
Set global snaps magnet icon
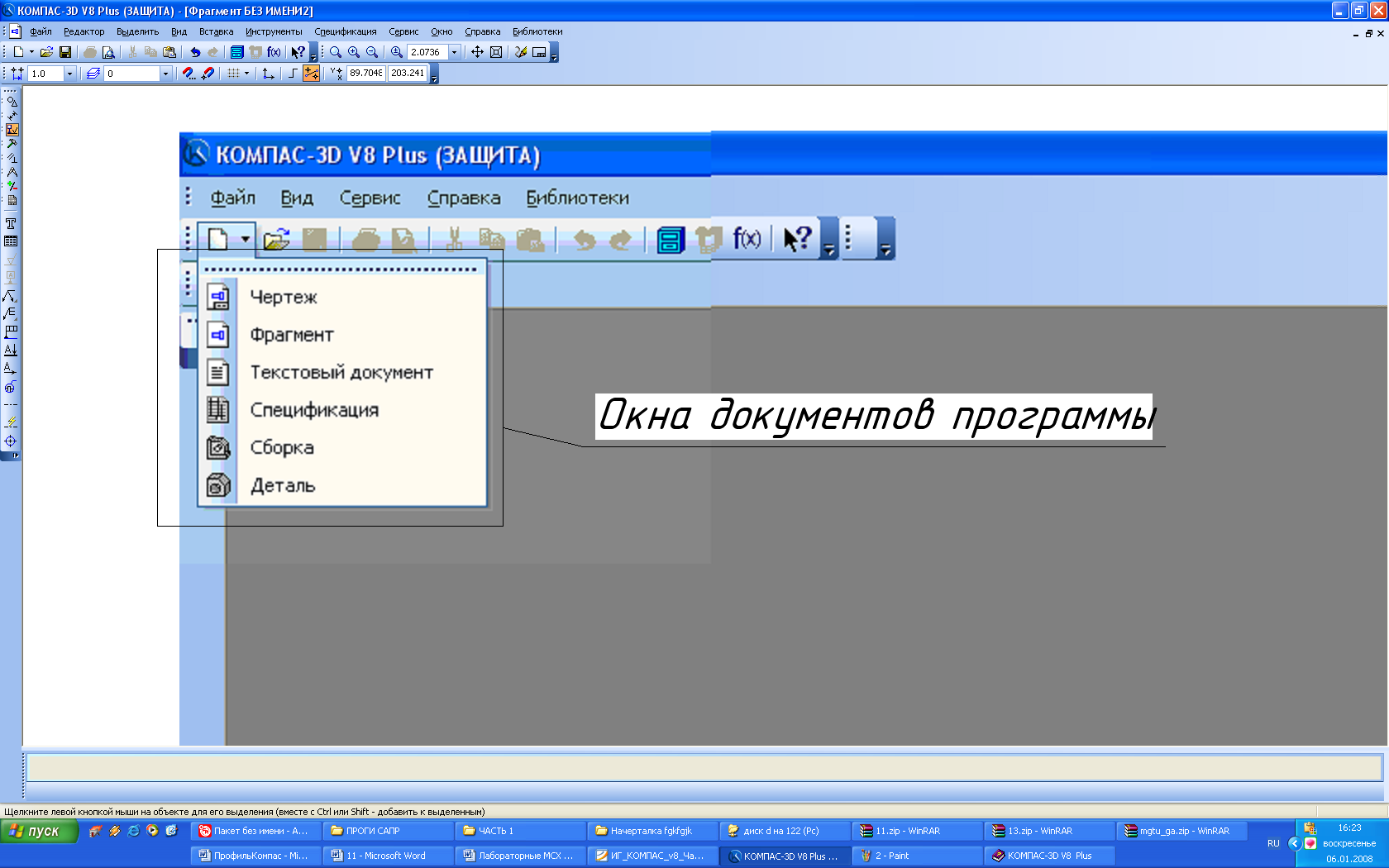(189, 74)
